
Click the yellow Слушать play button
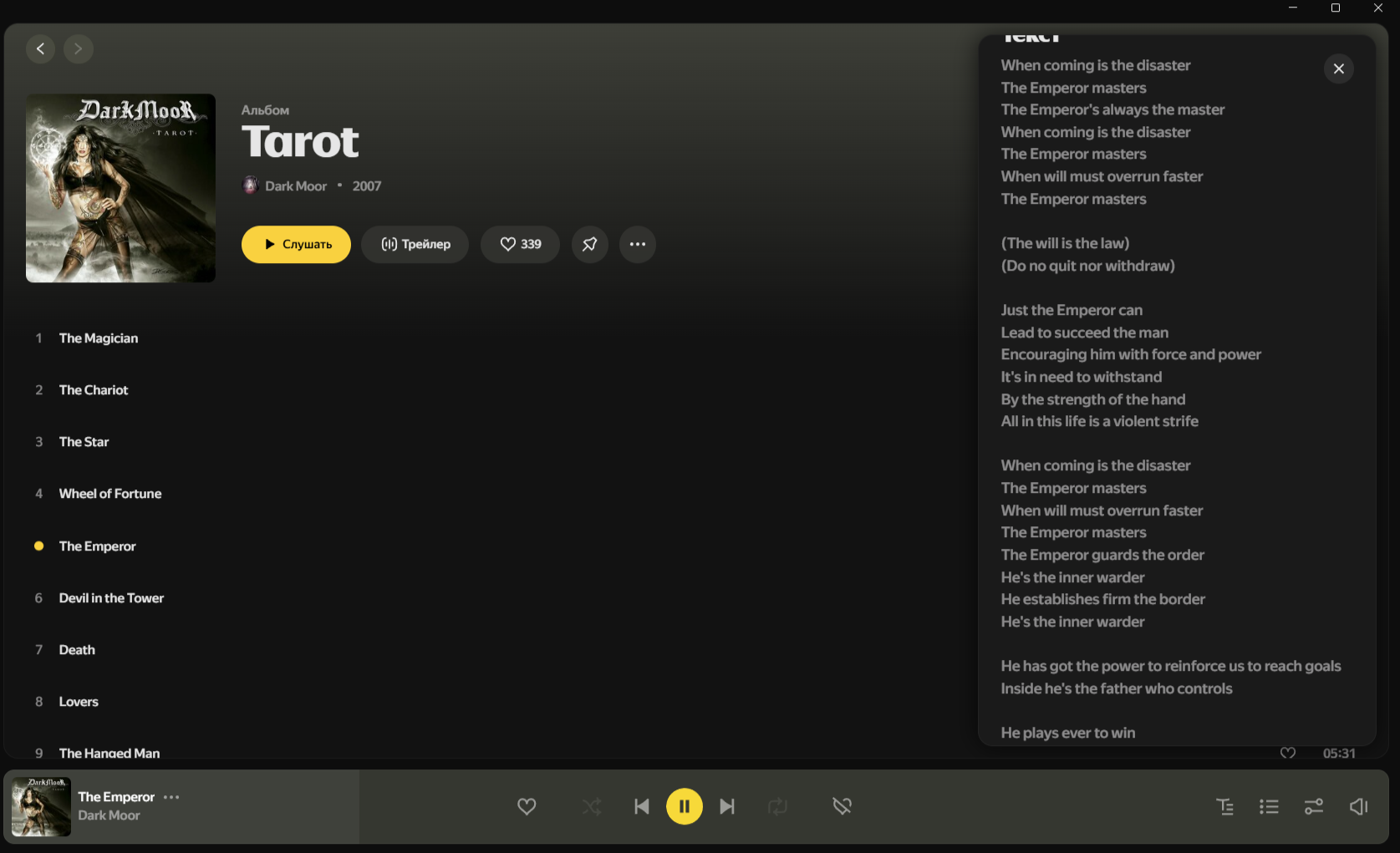tap(296, 244)
